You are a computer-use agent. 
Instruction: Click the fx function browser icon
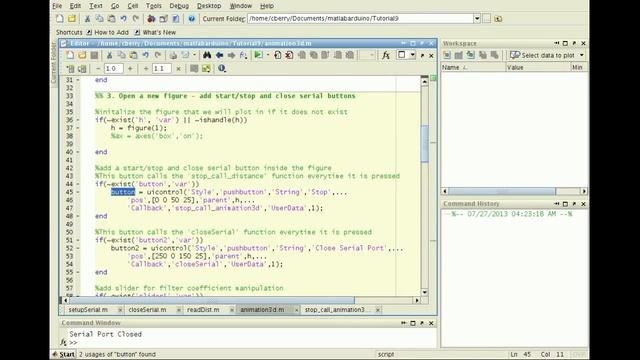[x=386, y=55]
